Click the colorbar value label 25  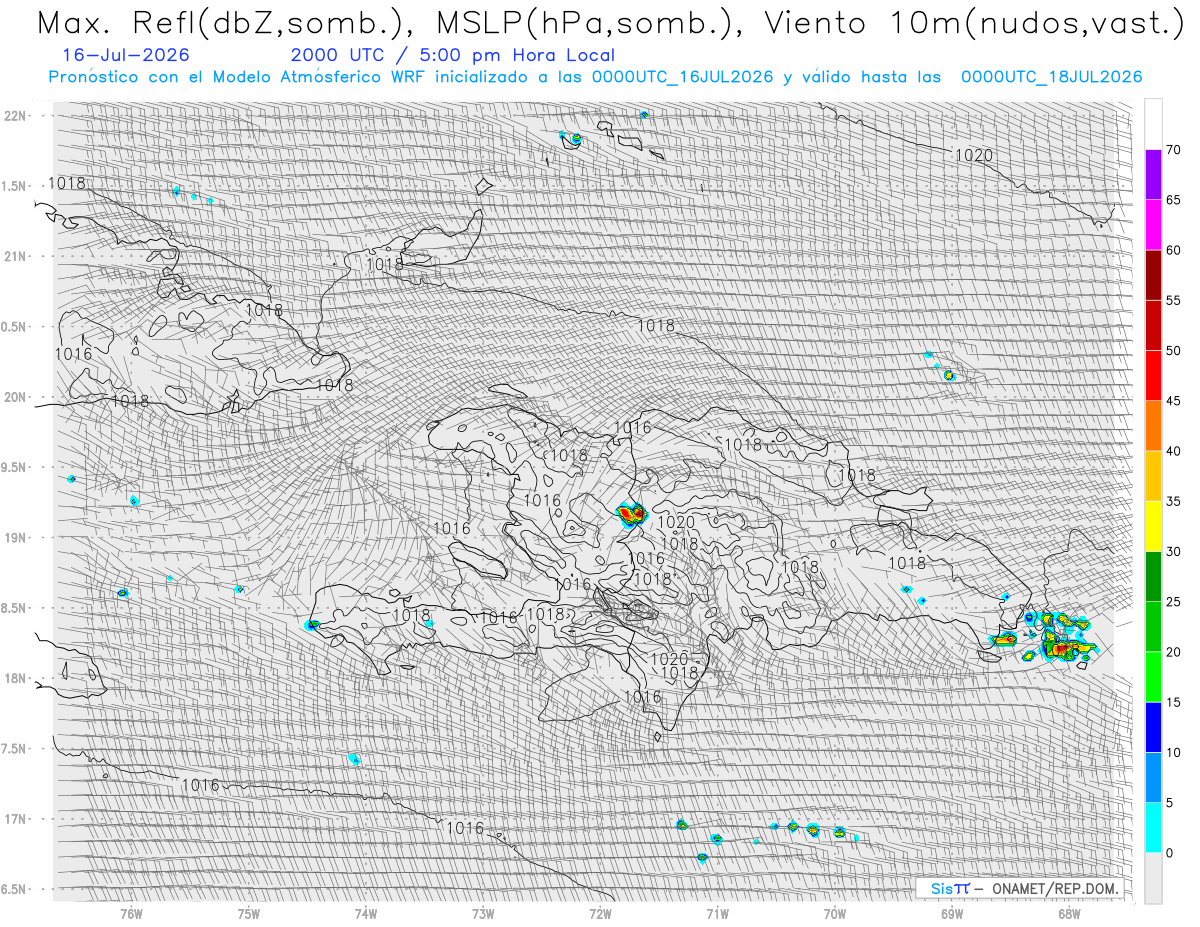(x=1174, y=602)
